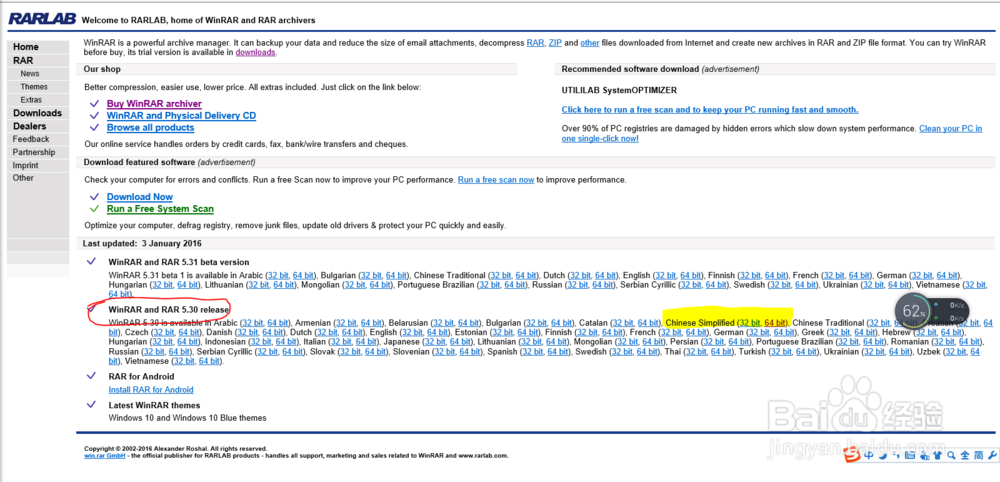
Task: Open the wrench settings icon in IME bar
Action: (x=992, y=455)
